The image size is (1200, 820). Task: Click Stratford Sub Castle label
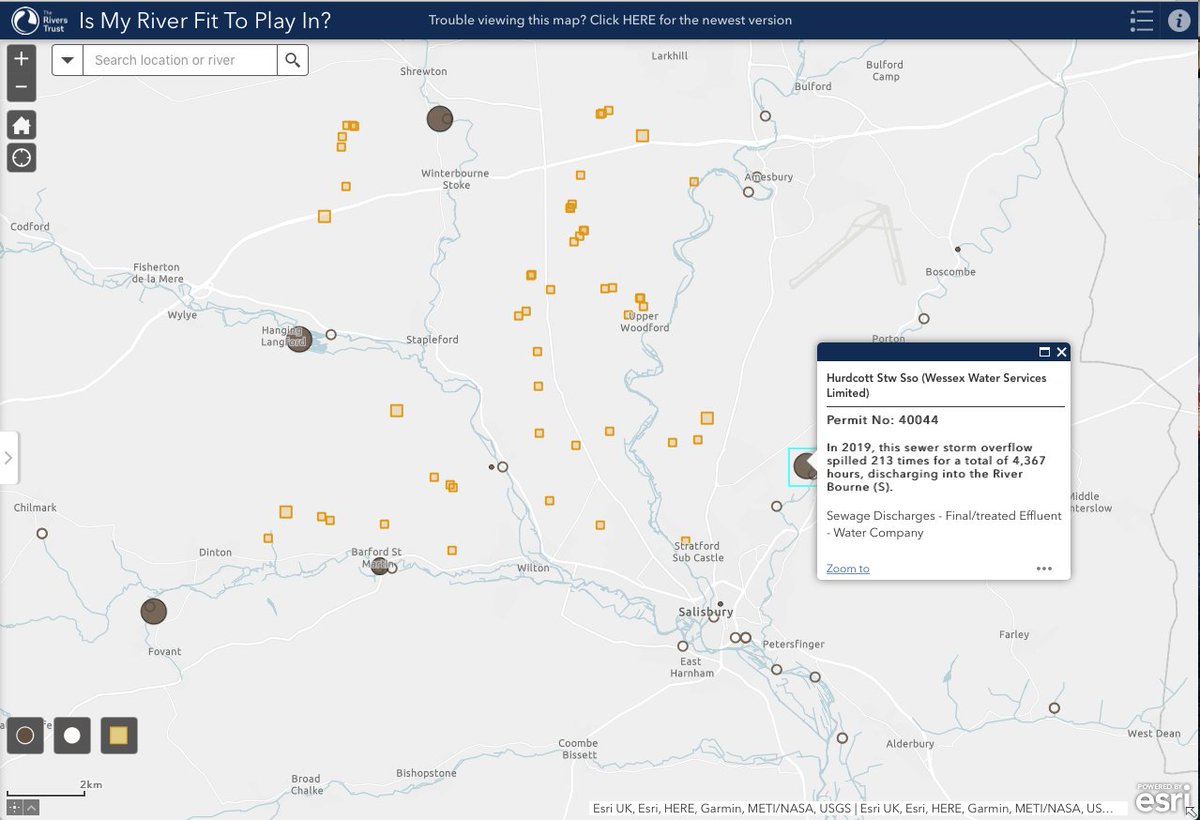pyautogui.click(x=697, y=552)
